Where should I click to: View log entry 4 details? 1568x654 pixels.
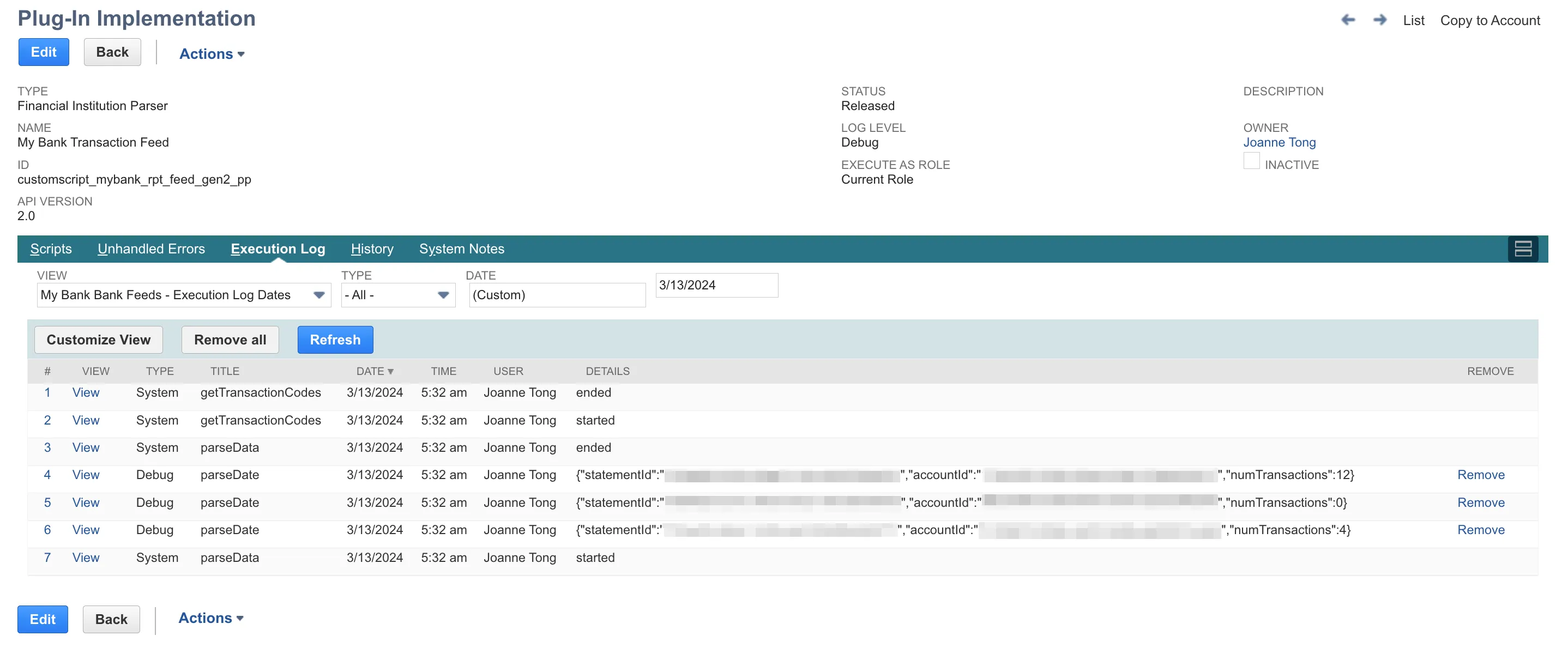coord(86,475)
